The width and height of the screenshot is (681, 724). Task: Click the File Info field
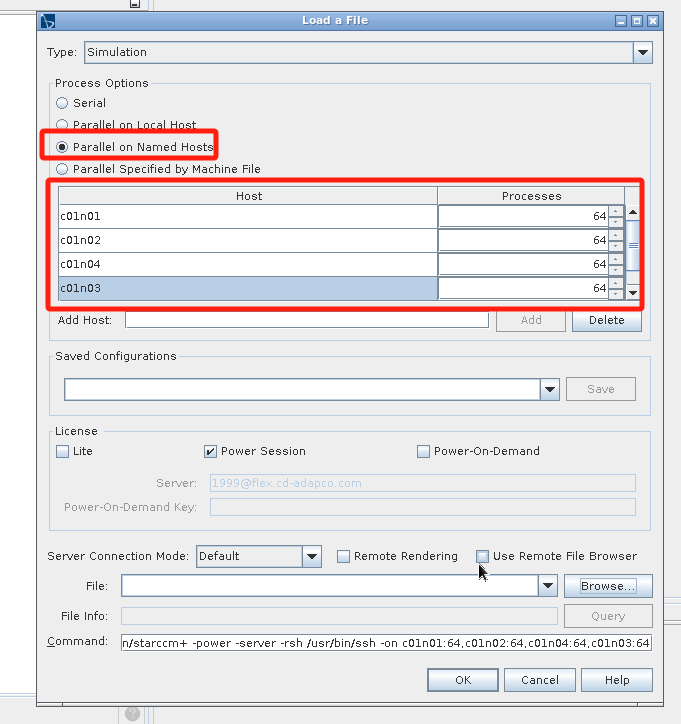(339, 616)
